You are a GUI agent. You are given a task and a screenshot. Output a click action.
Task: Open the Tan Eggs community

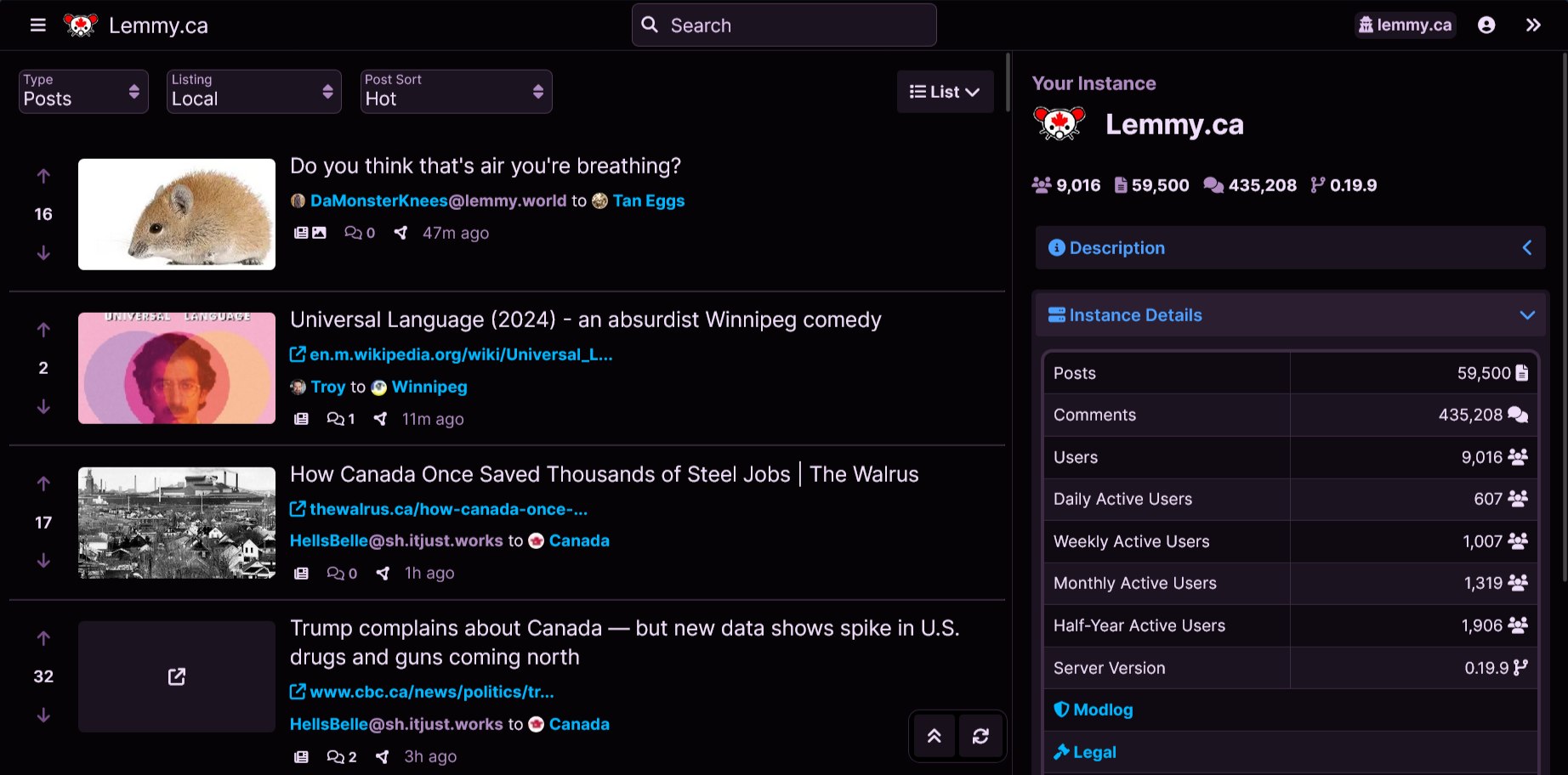pos(639,201)
